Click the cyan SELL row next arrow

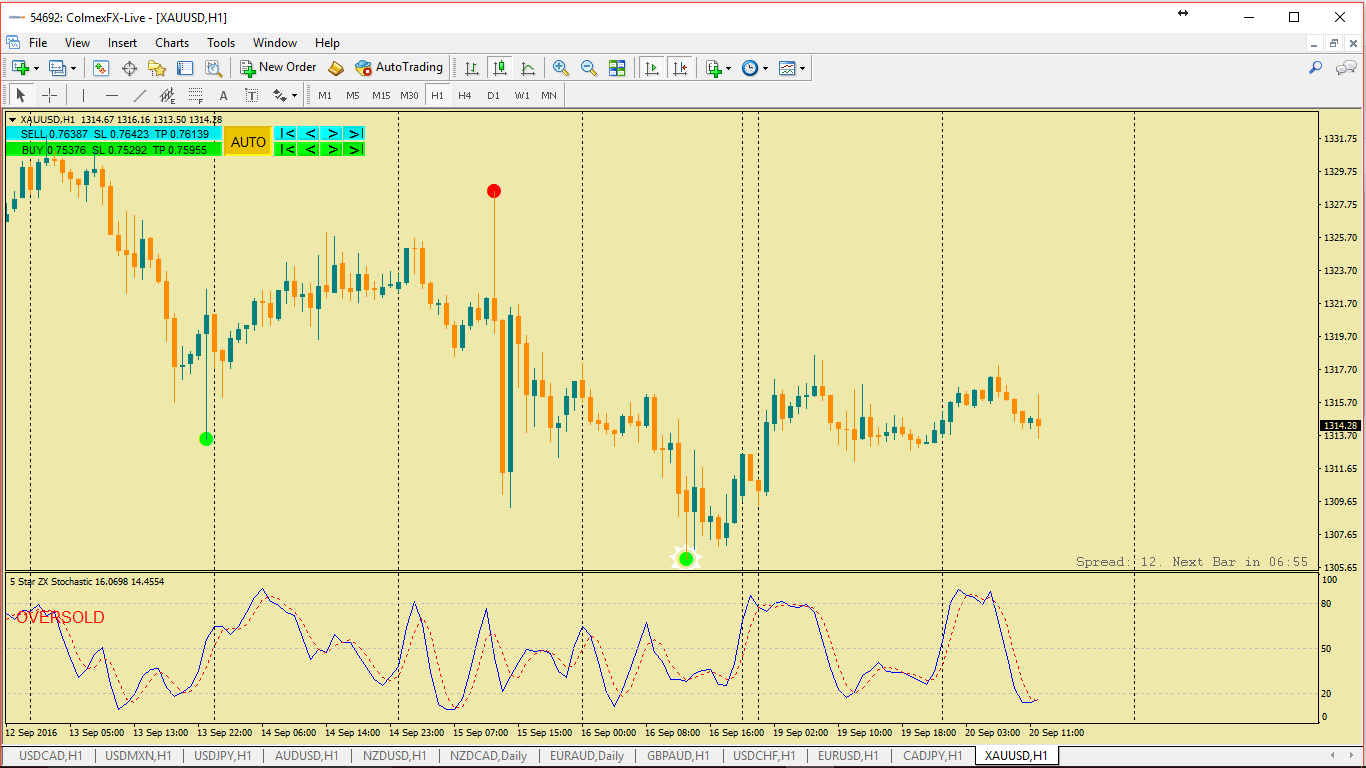click(333, 133)
